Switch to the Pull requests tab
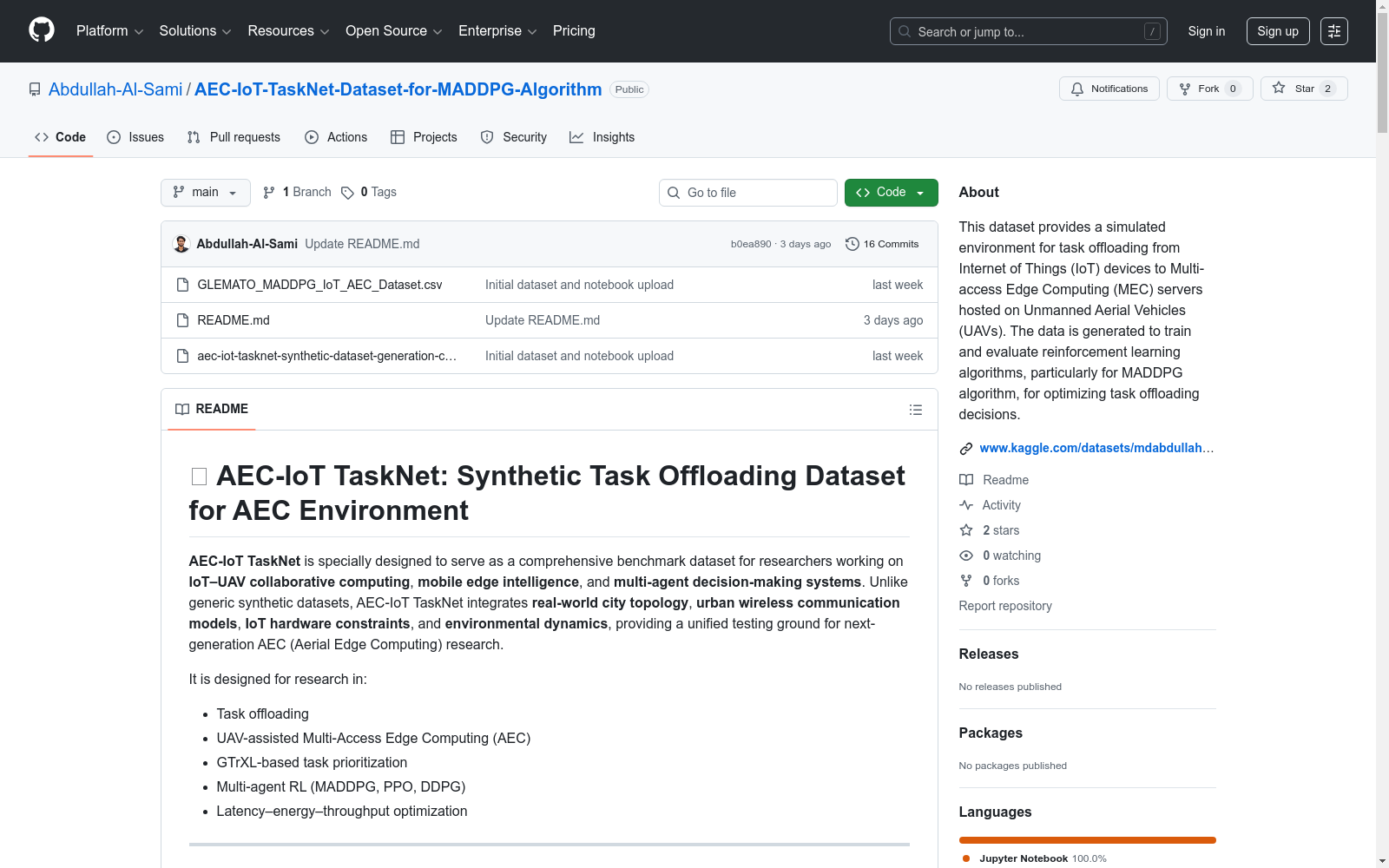The height and width of the screenshot is (868, 1389). (234, 137)
